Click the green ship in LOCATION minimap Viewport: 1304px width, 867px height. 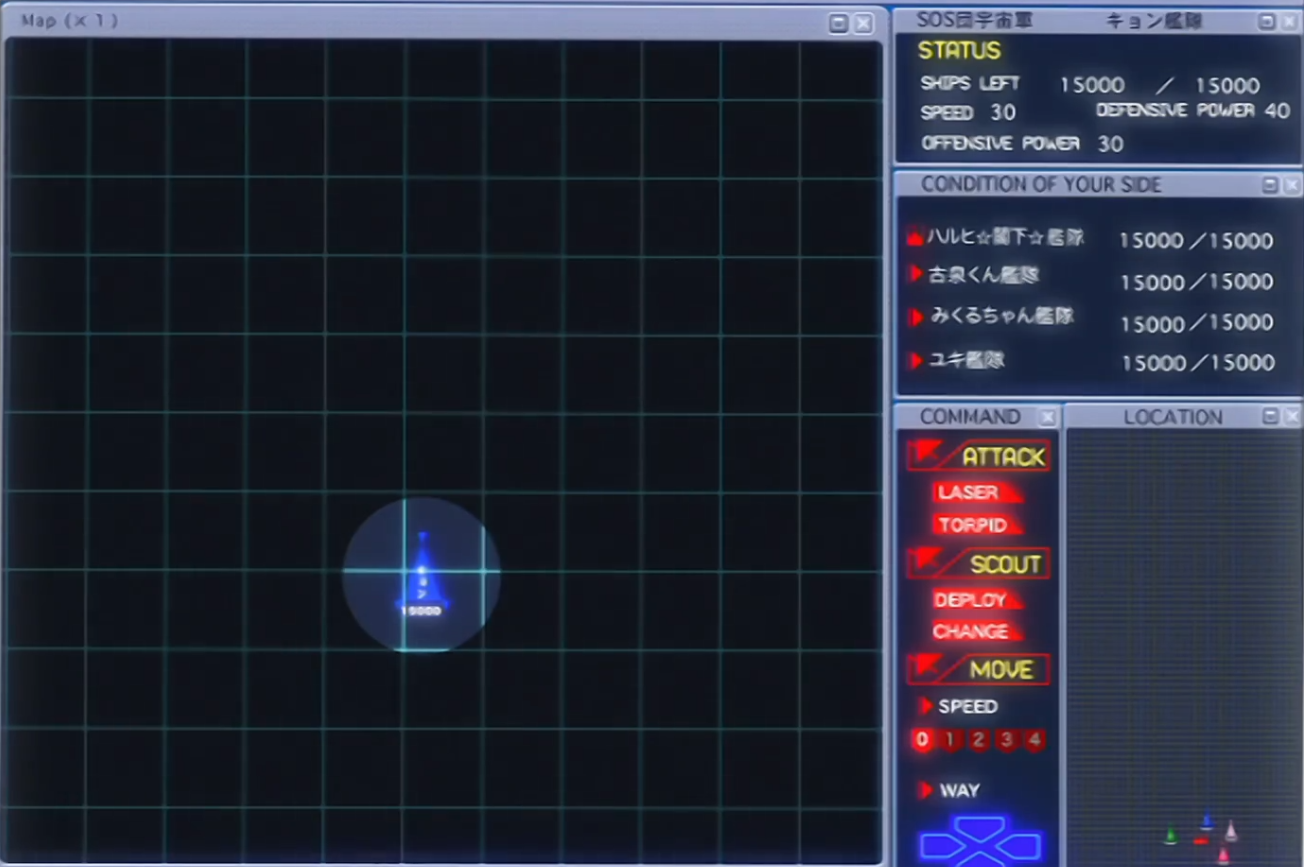1171,835
